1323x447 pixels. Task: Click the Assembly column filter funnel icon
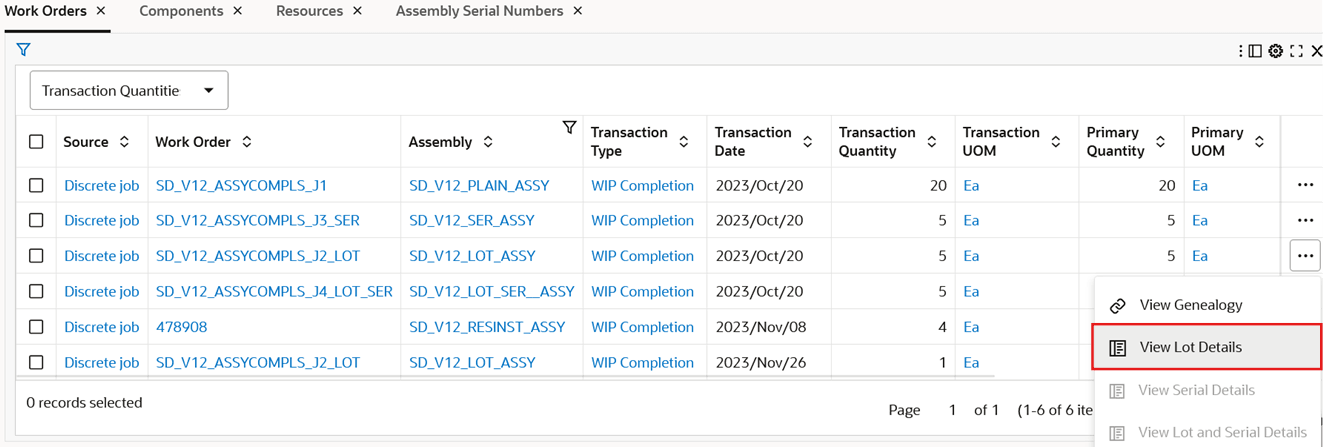pyautogui.click(x=569, y=127)
